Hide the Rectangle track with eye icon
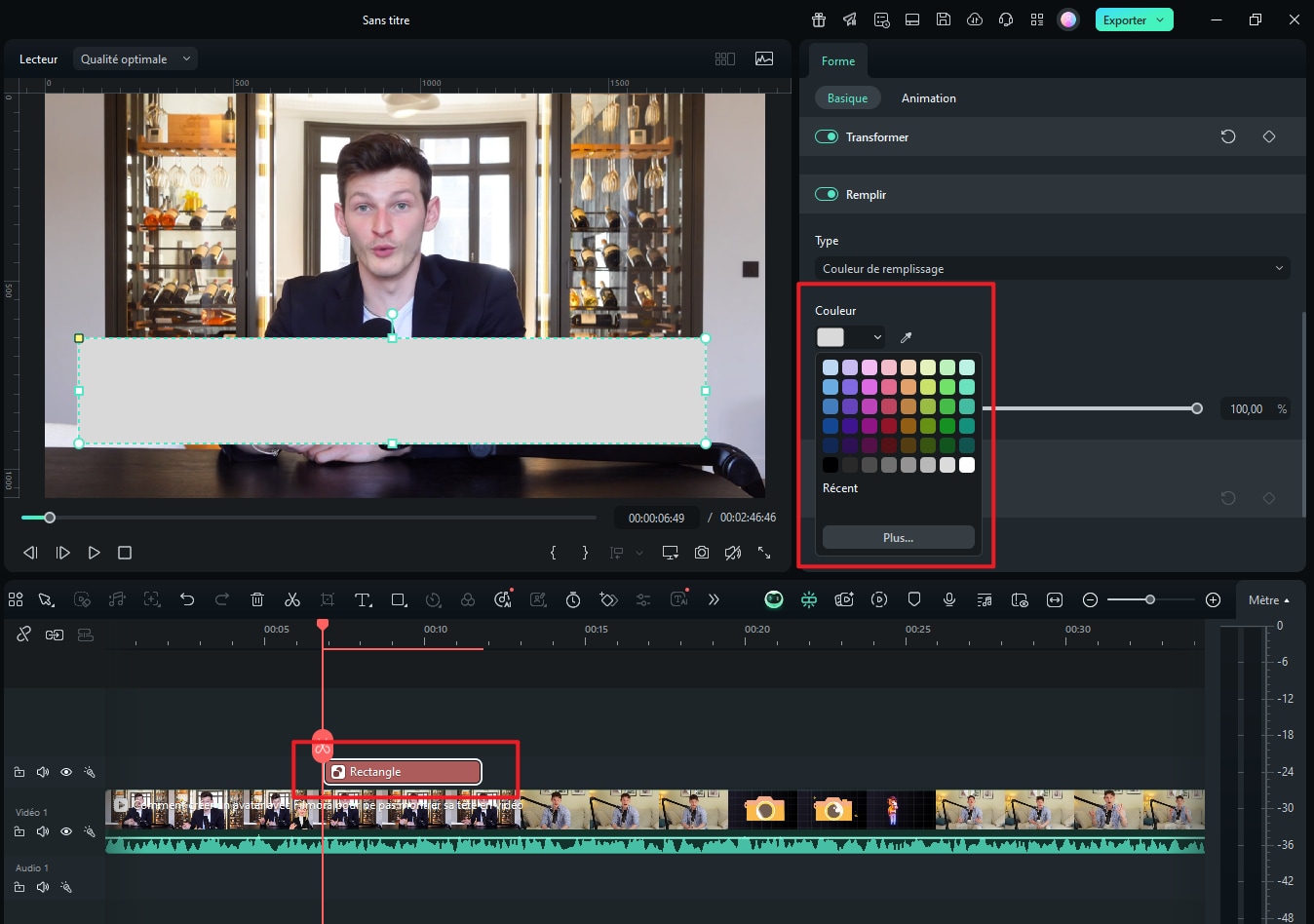The height and width of the screenshot is (924, 1314). 66,772
